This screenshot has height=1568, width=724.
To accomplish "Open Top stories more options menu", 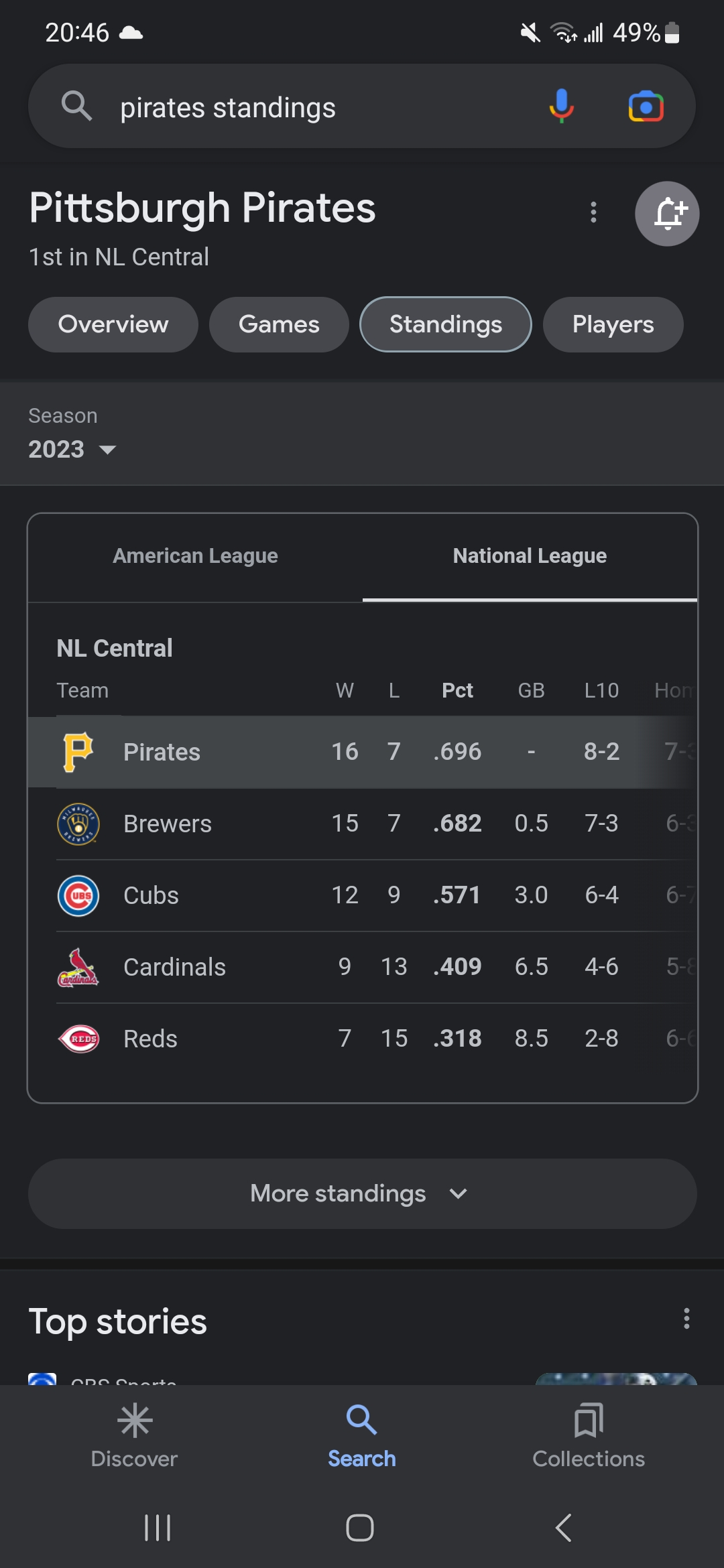I will pos(686,1318).
